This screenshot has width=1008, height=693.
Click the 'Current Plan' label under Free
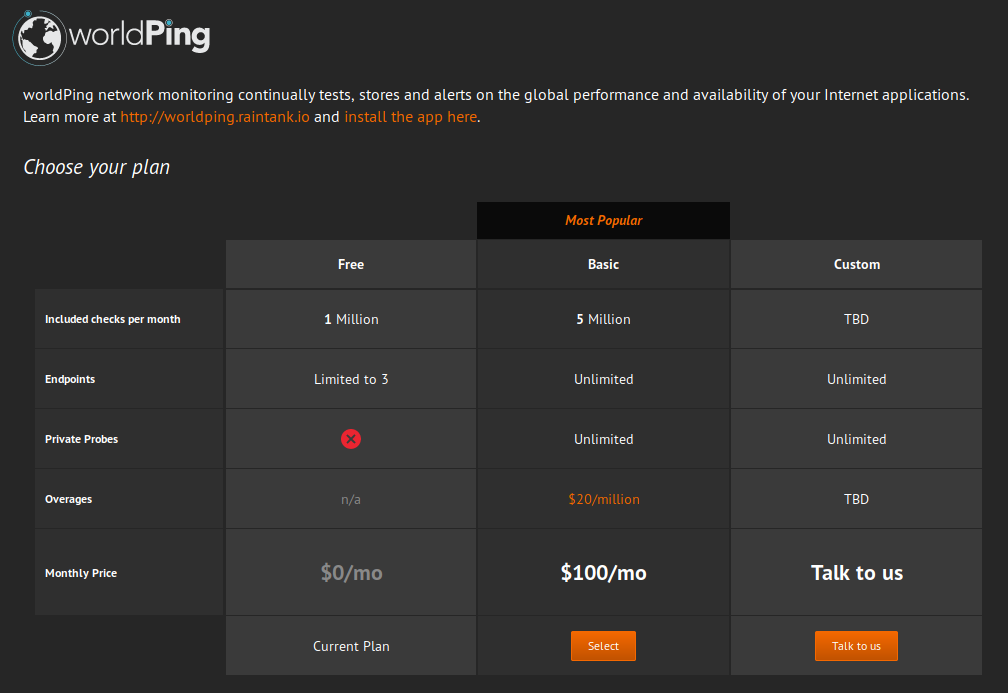click(351, 646)
